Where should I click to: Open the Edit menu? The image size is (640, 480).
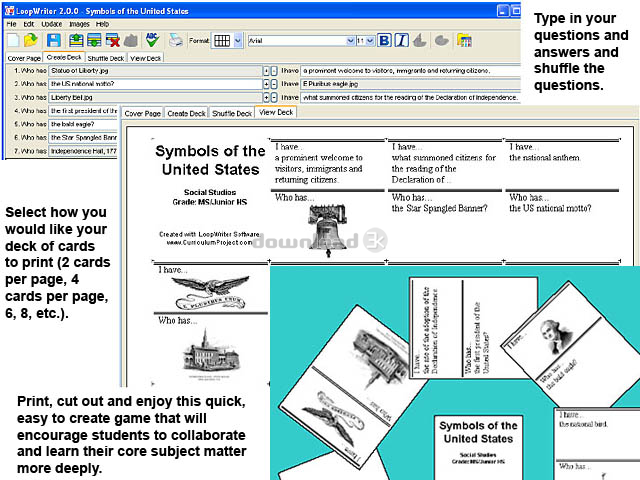[29, 24]
